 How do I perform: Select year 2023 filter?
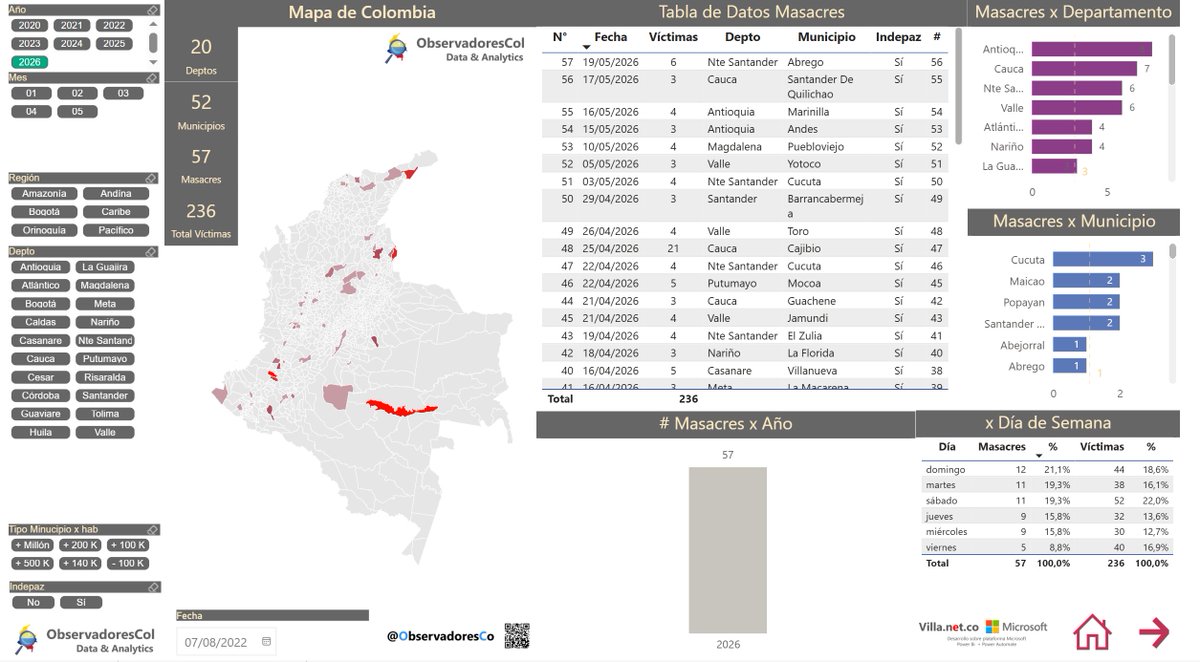point(30,44)
